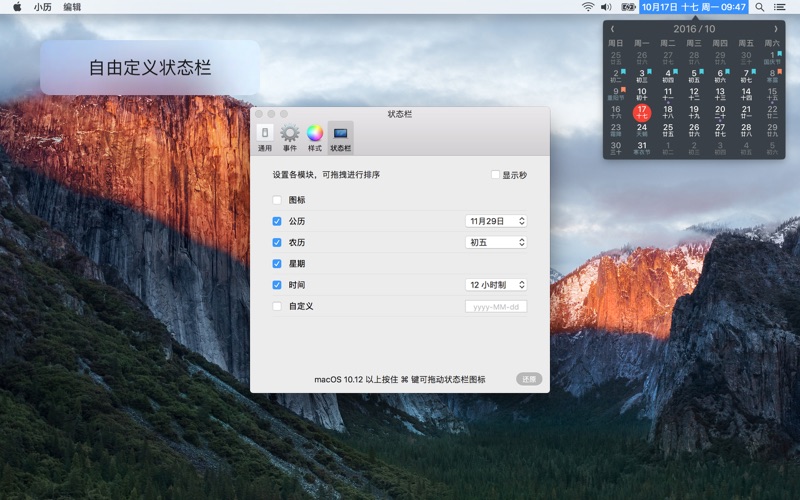Image resolution: width=800 pixels, height=500 pixels.
Task: Go to previous month in calendar popup
Action: pos(613,29)
